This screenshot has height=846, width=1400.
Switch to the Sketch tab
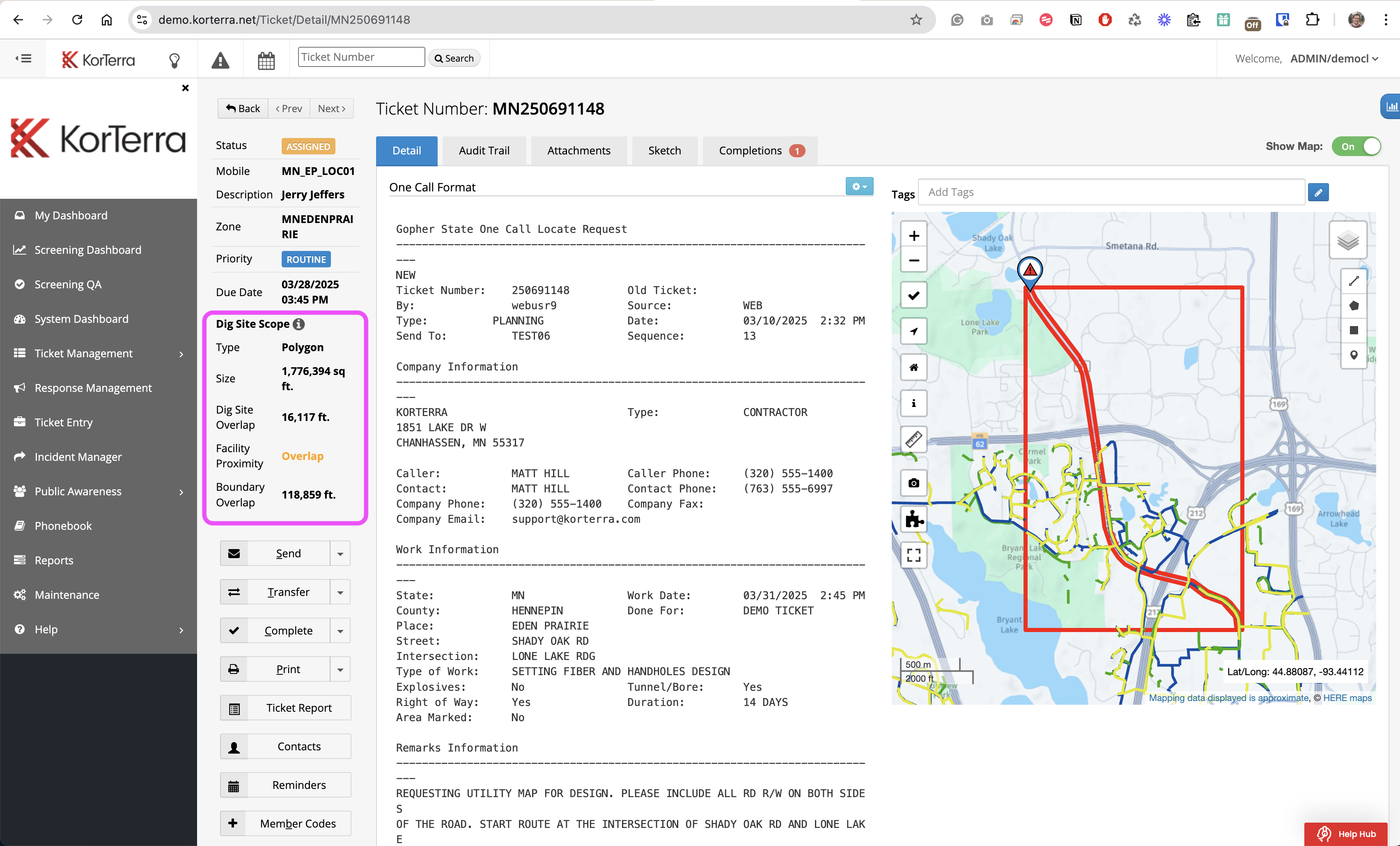point(664,151)
